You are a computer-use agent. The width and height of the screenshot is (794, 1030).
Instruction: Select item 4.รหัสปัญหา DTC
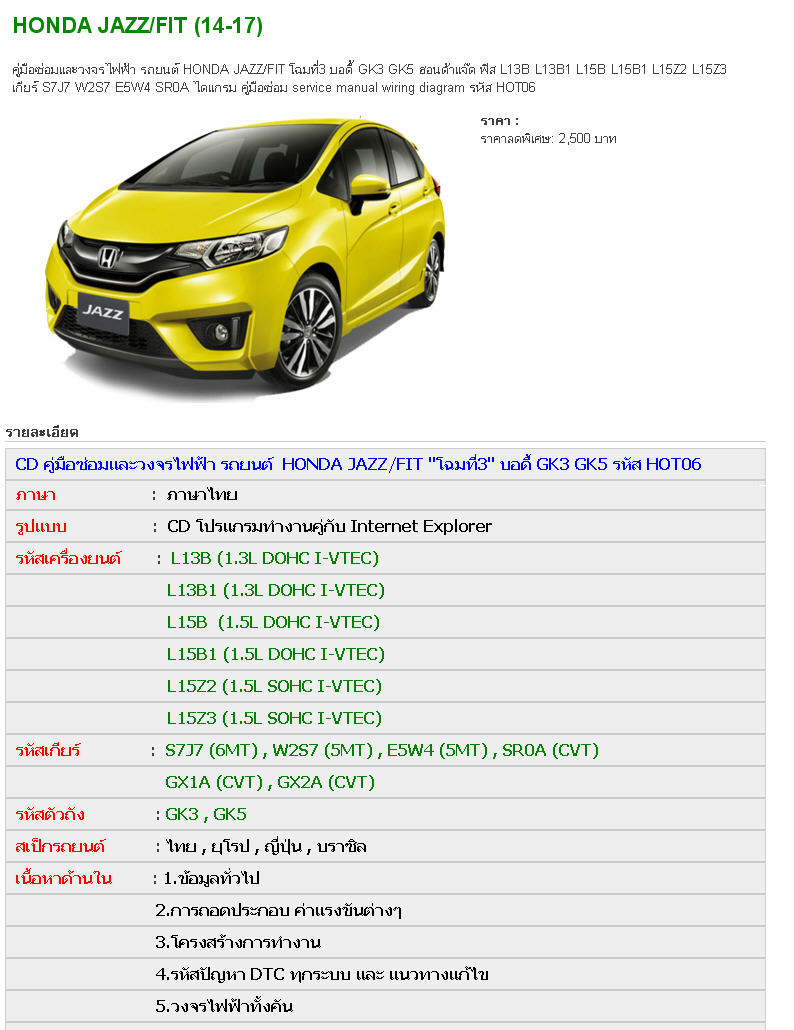coord(322,974)
